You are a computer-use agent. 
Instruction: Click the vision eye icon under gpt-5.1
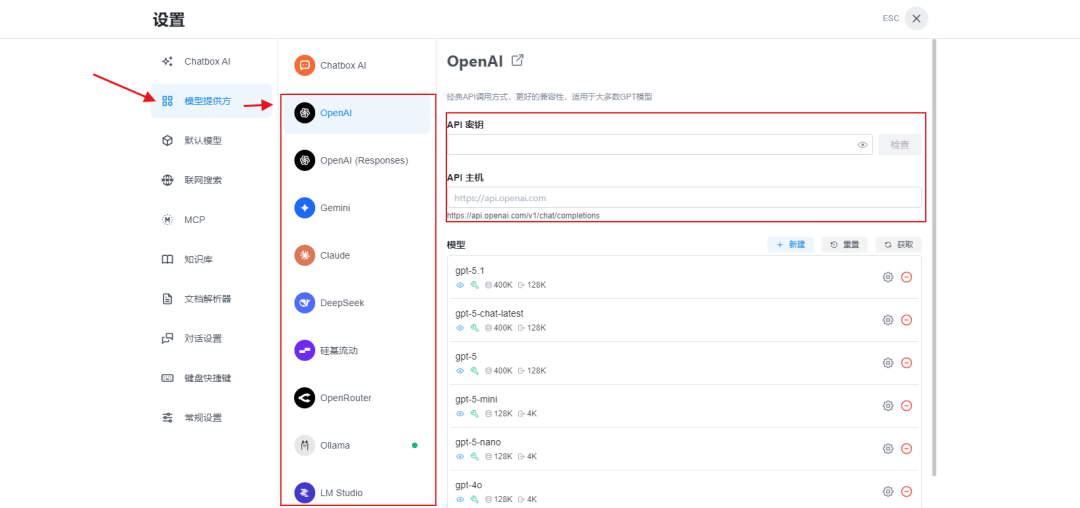coord(460,285)
